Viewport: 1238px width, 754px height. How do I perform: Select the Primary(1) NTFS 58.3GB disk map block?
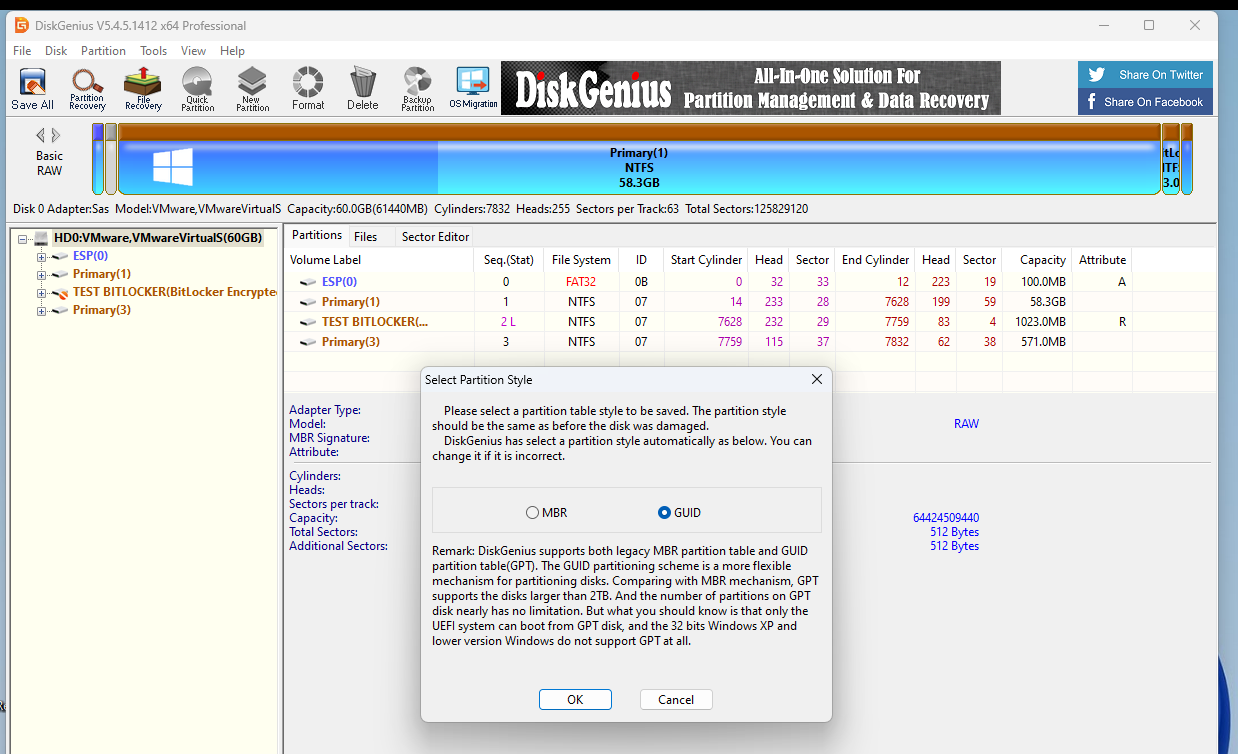click(639, 160)
